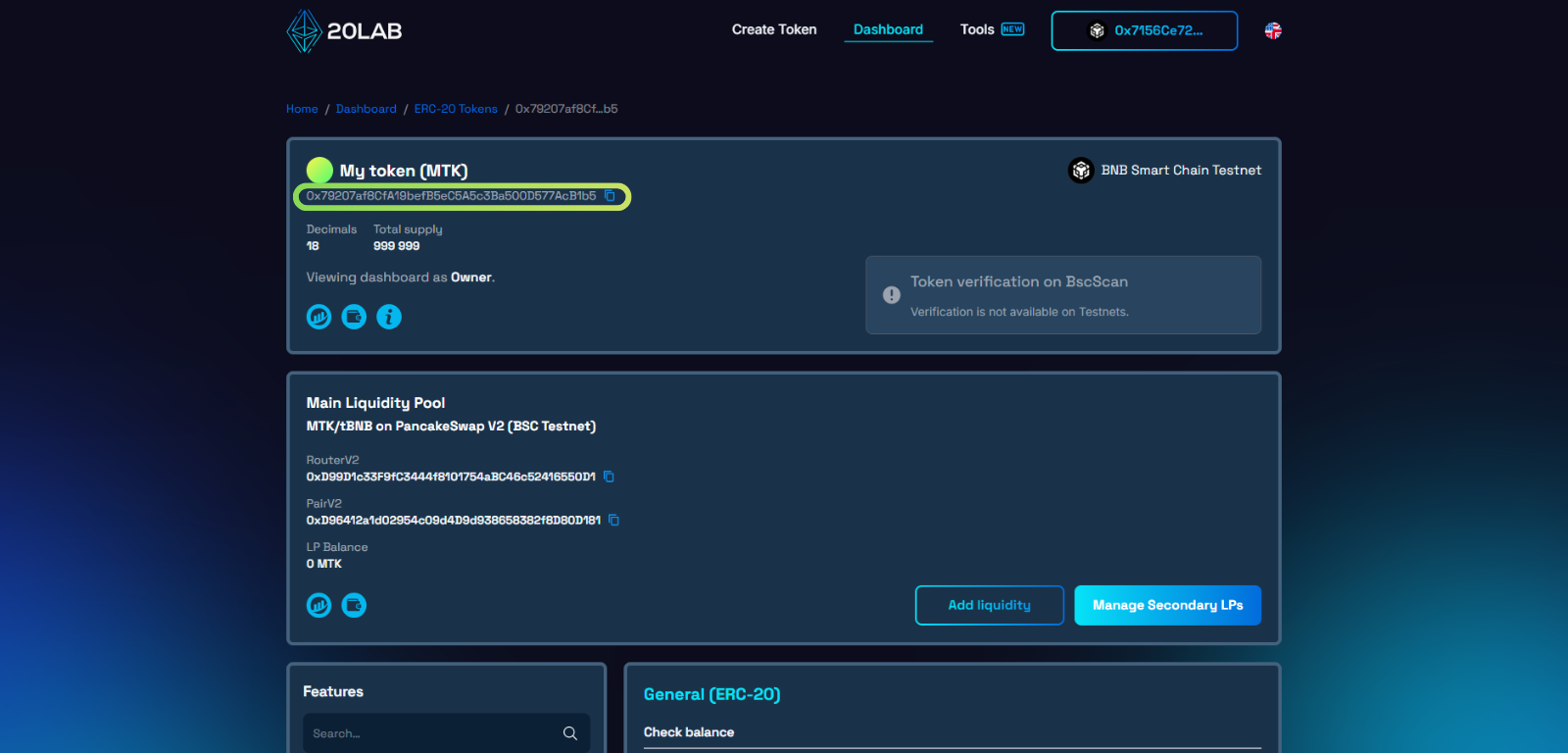Select the Check balance row

952,732
